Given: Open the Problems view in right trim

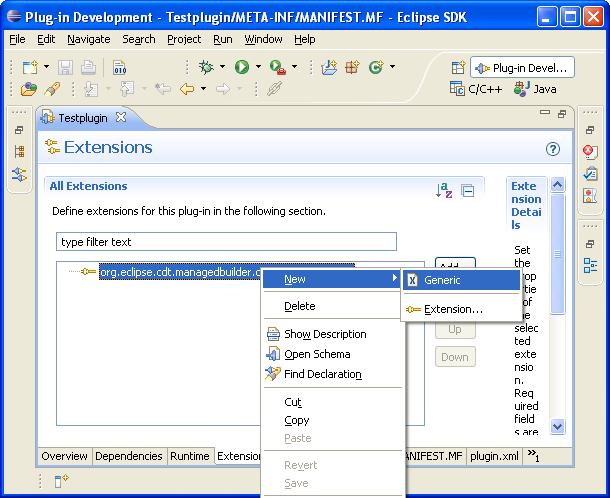Looking at the screenshot, I should tap(590, 151).
